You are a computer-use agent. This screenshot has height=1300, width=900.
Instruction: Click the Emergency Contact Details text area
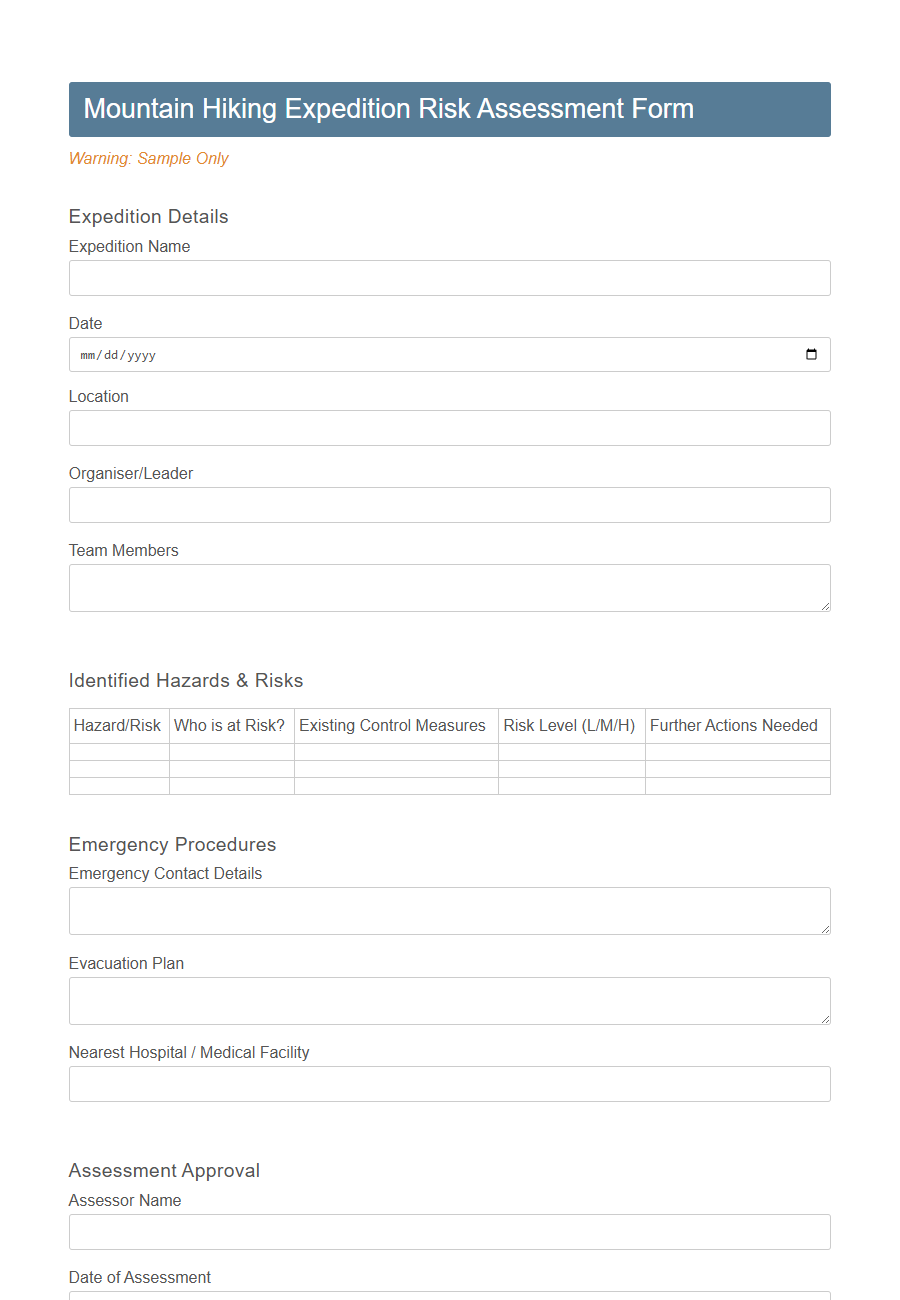(448, 910)
